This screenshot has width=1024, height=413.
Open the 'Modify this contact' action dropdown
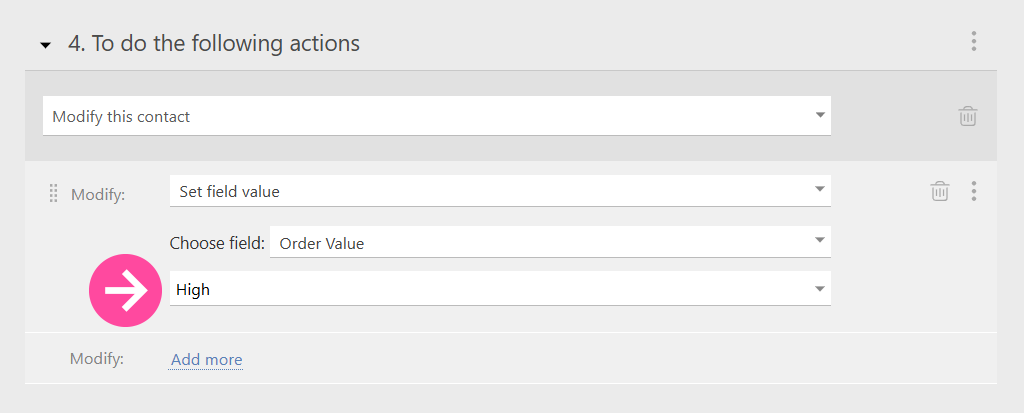[x=437, y=116]
